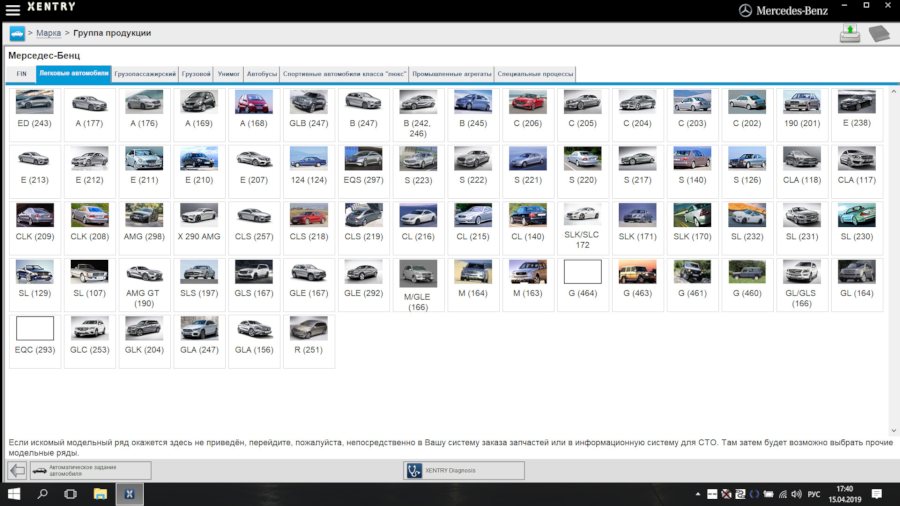Pick the G (463) model

click(x=637, y=285)
